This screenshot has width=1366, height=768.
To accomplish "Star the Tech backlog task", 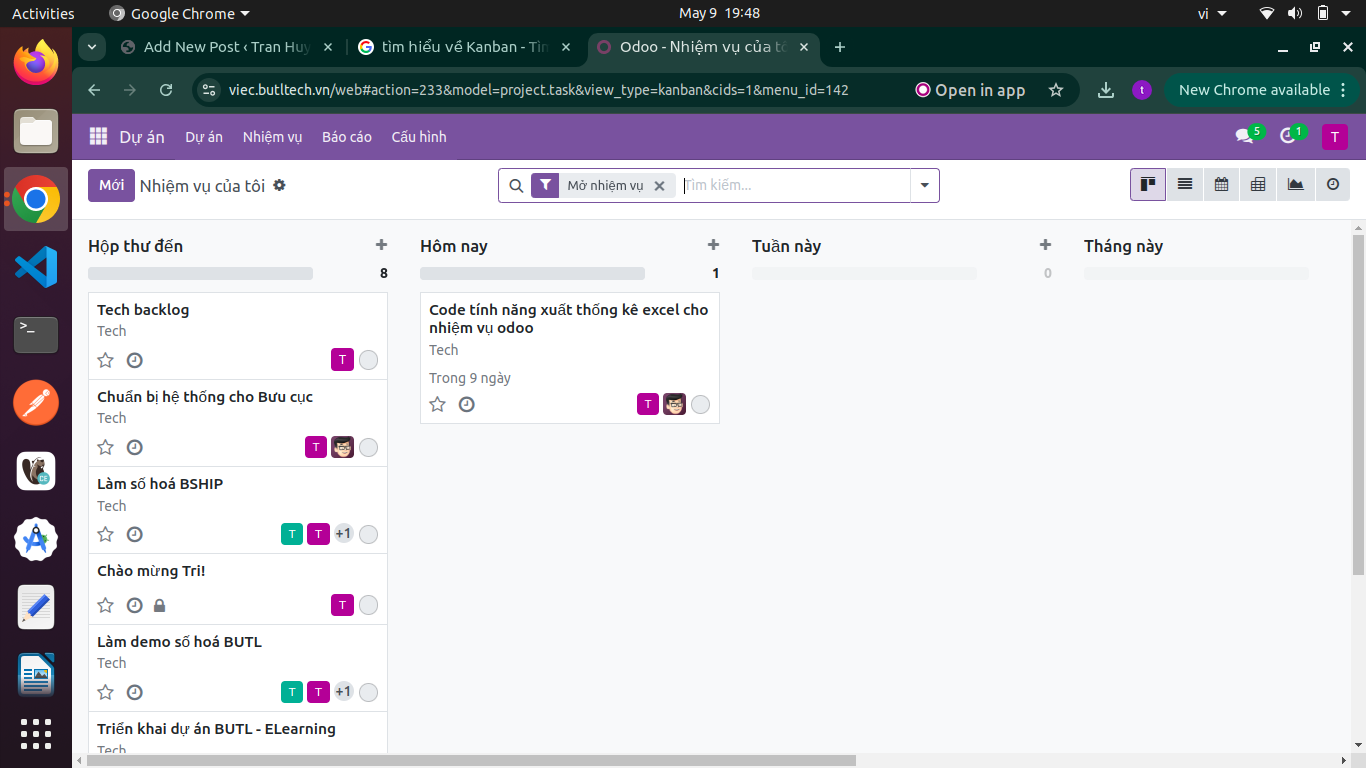I will coord(105,360).
